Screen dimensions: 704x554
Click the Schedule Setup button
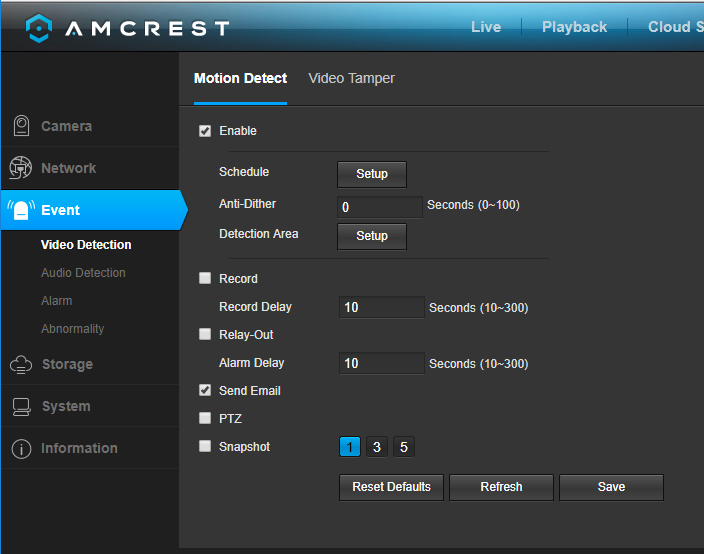(372, 174)
